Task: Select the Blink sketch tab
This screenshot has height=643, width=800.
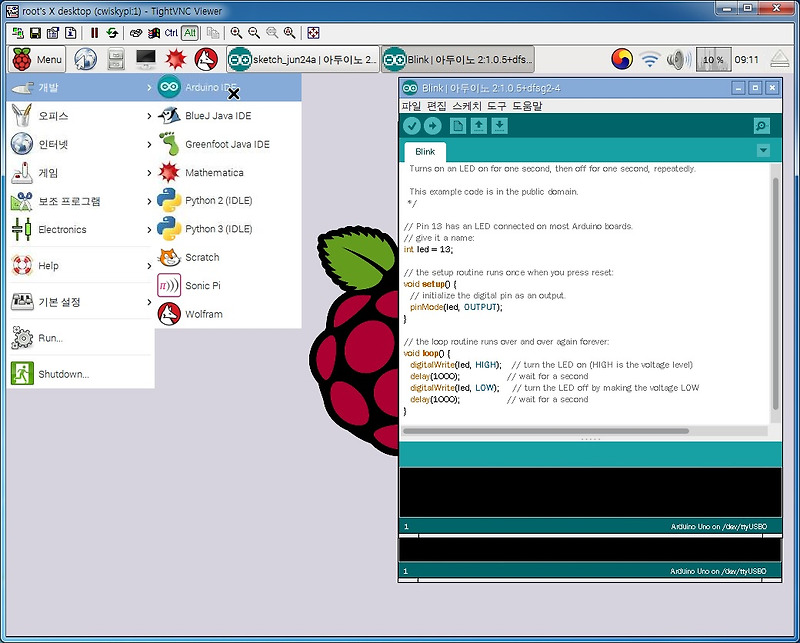Action: pyautogui.click(x=425, y=152)
